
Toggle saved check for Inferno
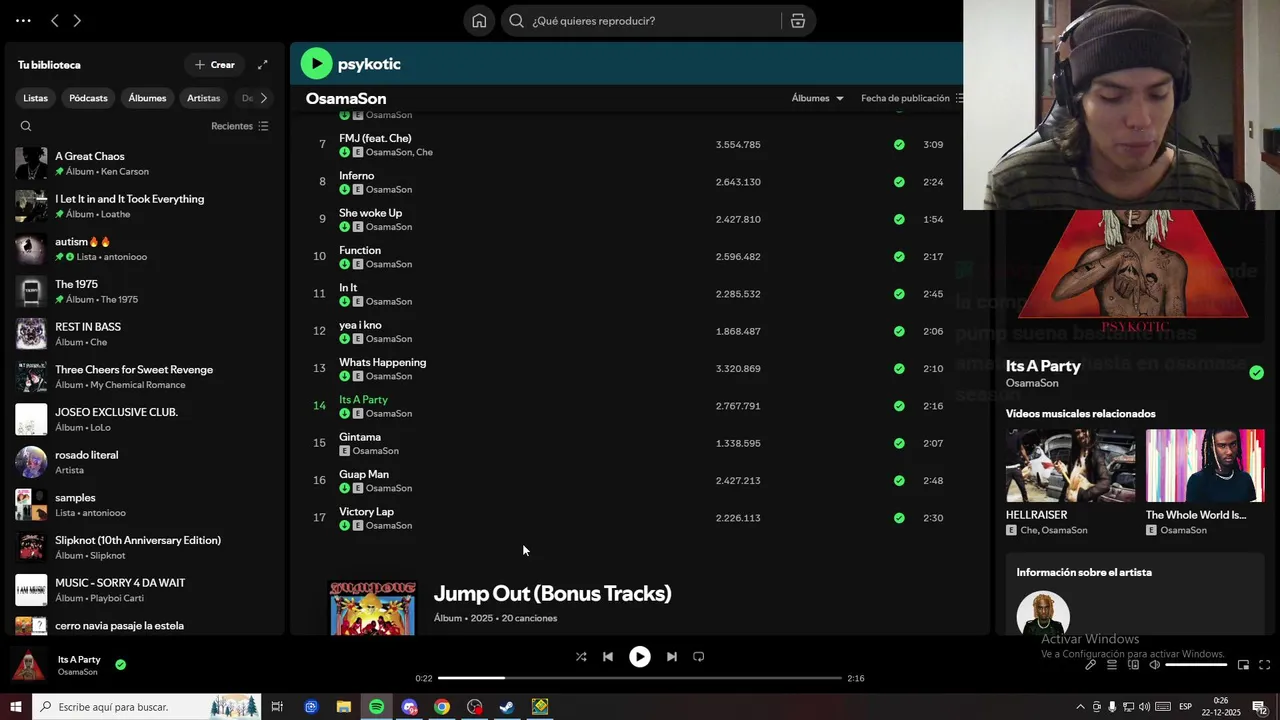pyautogui.click(x=899, y=182)
